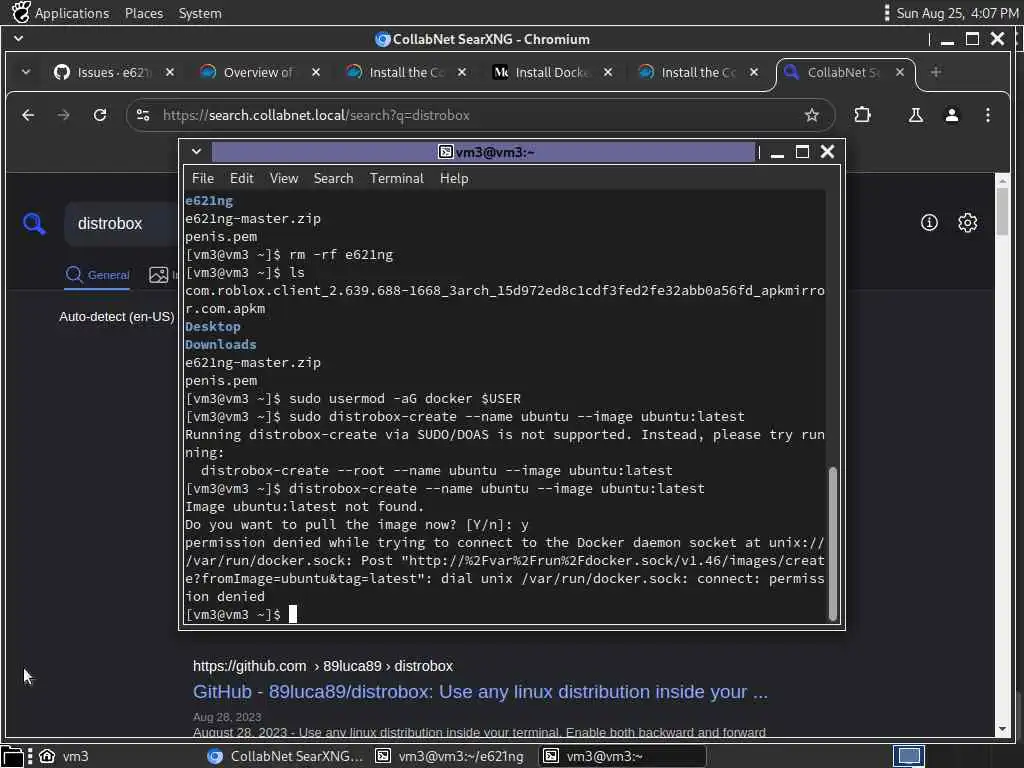
Task: Click the SearXNG magnifier search icon
Action: point(34,223)
